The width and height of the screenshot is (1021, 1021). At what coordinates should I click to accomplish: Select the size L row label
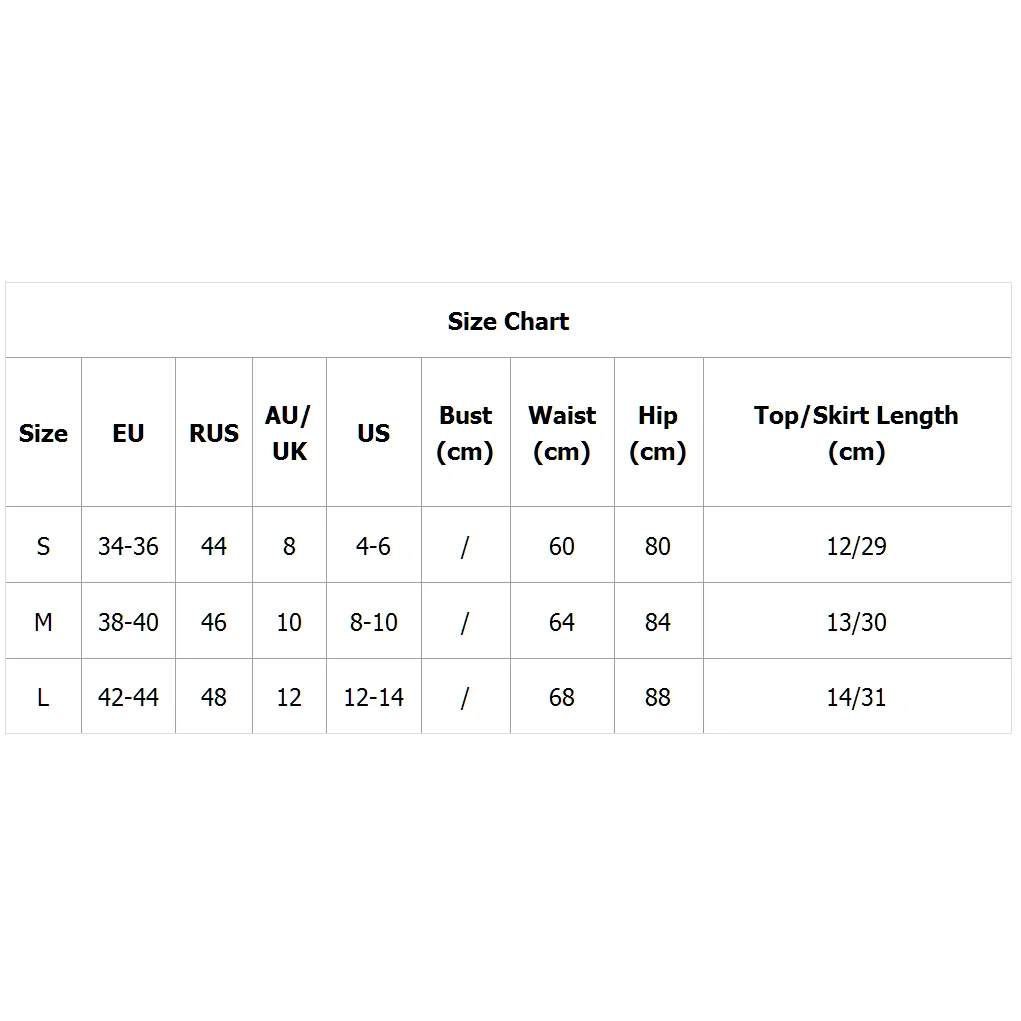pyautogui.click(x=43, y=697)
